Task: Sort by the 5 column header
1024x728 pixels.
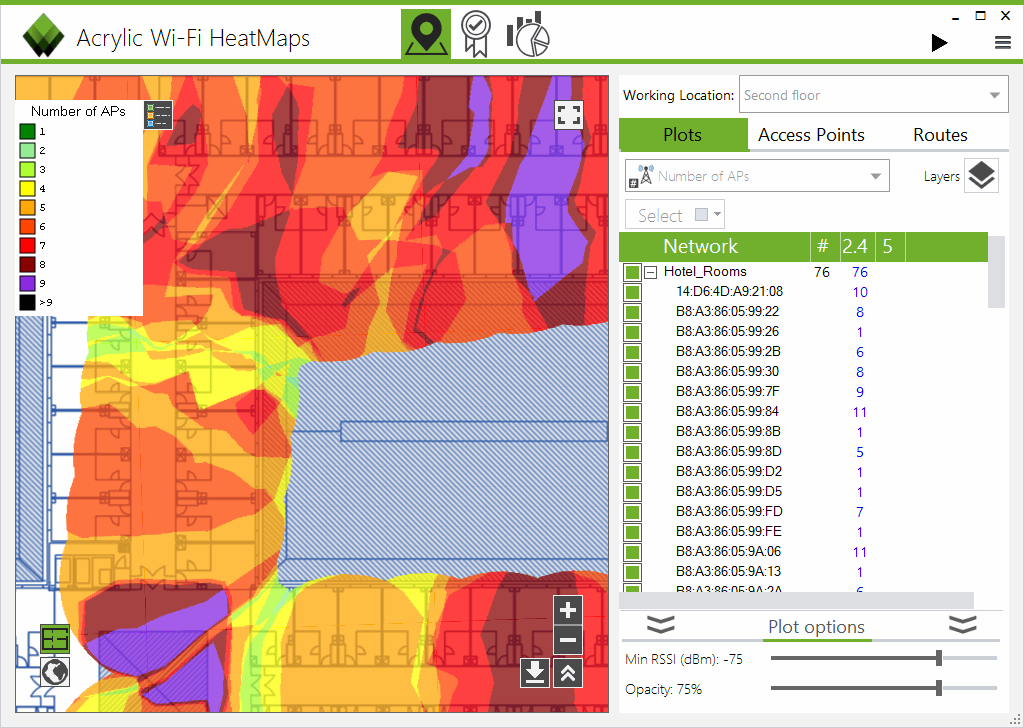Action: point(888,246)
